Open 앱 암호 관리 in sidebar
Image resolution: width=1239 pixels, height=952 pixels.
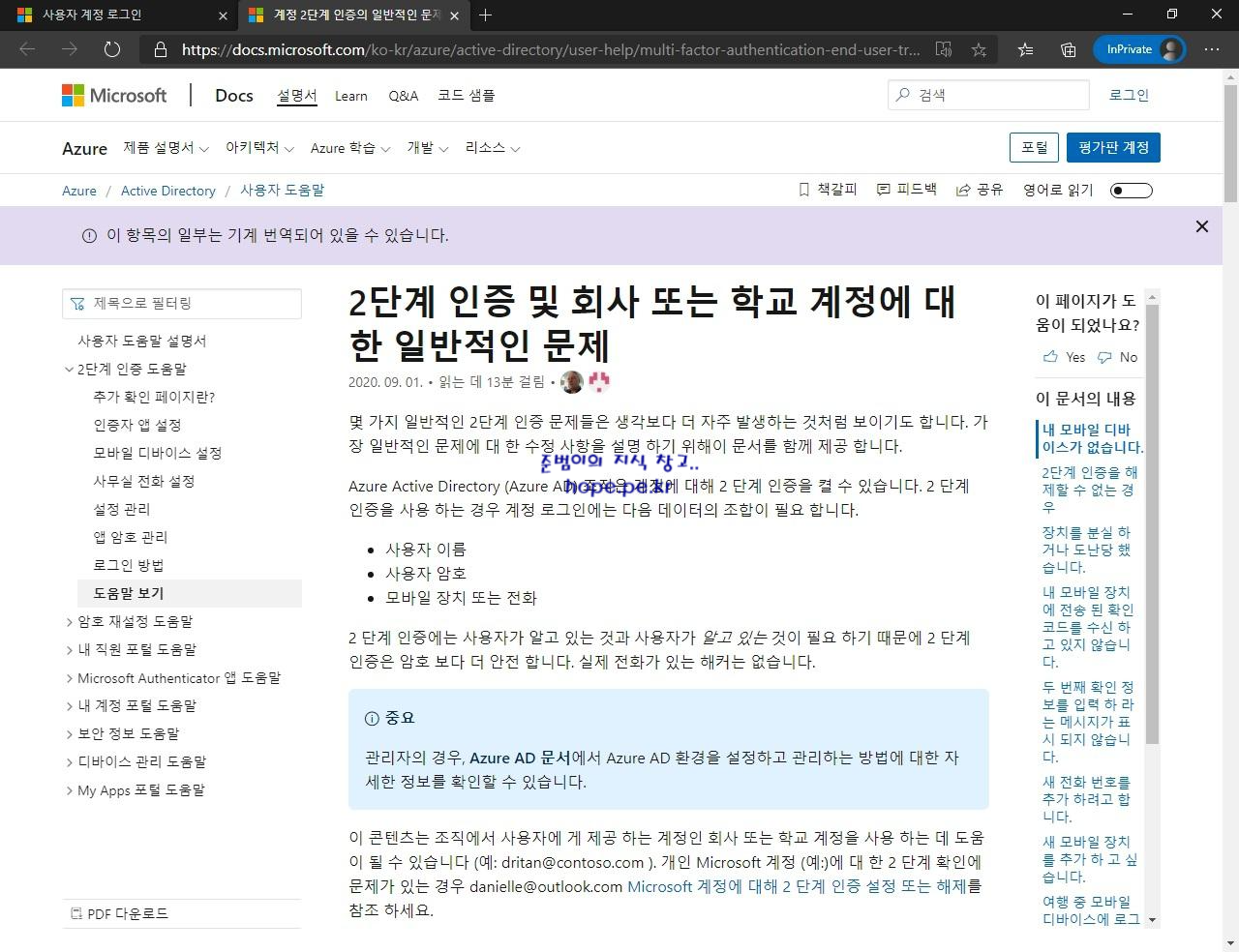[x=131, y=537]
